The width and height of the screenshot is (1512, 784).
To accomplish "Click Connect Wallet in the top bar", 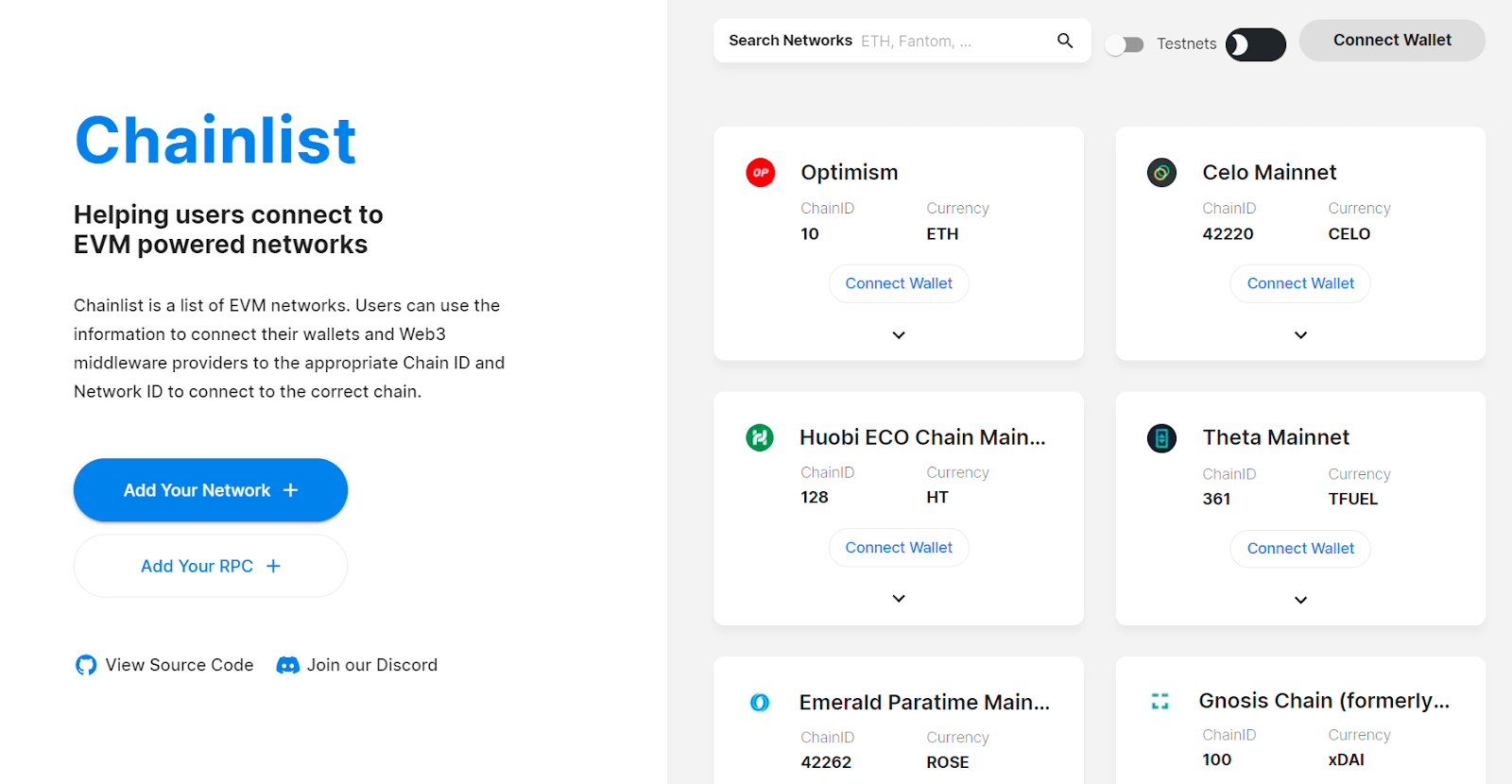I will coord(1392,41).
